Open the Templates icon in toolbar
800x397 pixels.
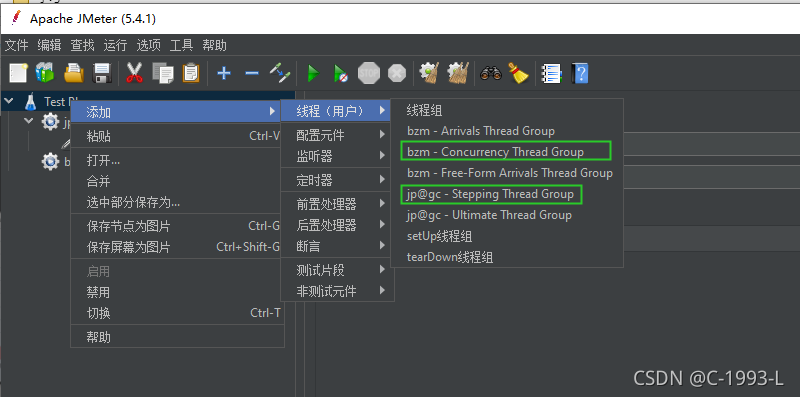[x=45, y=73]
